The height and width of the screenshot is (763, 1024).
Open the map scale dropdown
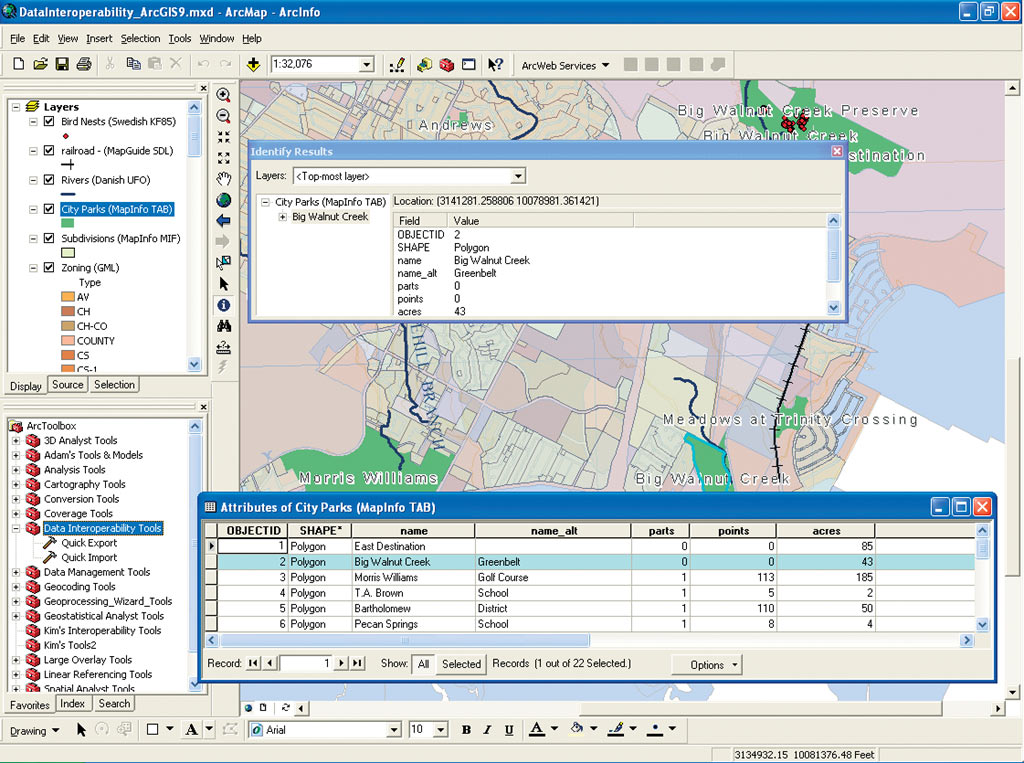point(366,65)
